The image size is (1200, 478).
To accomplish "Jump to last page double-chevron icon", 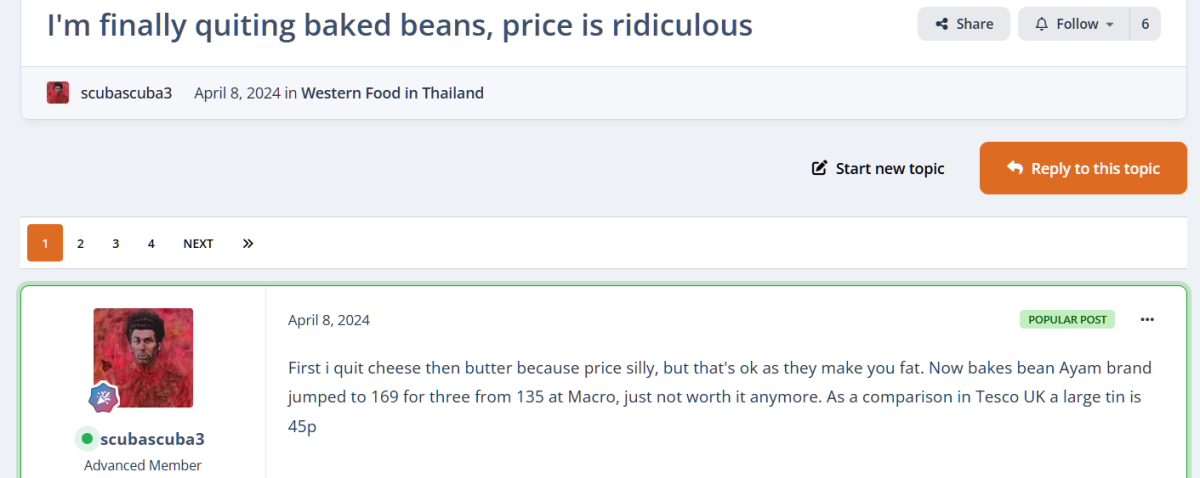I will [248, 243].
